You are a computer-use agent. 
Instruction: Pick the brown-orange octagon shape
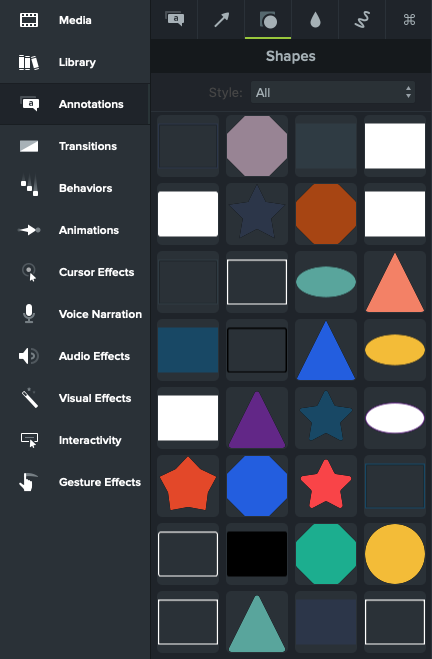[x=326, y=214]
